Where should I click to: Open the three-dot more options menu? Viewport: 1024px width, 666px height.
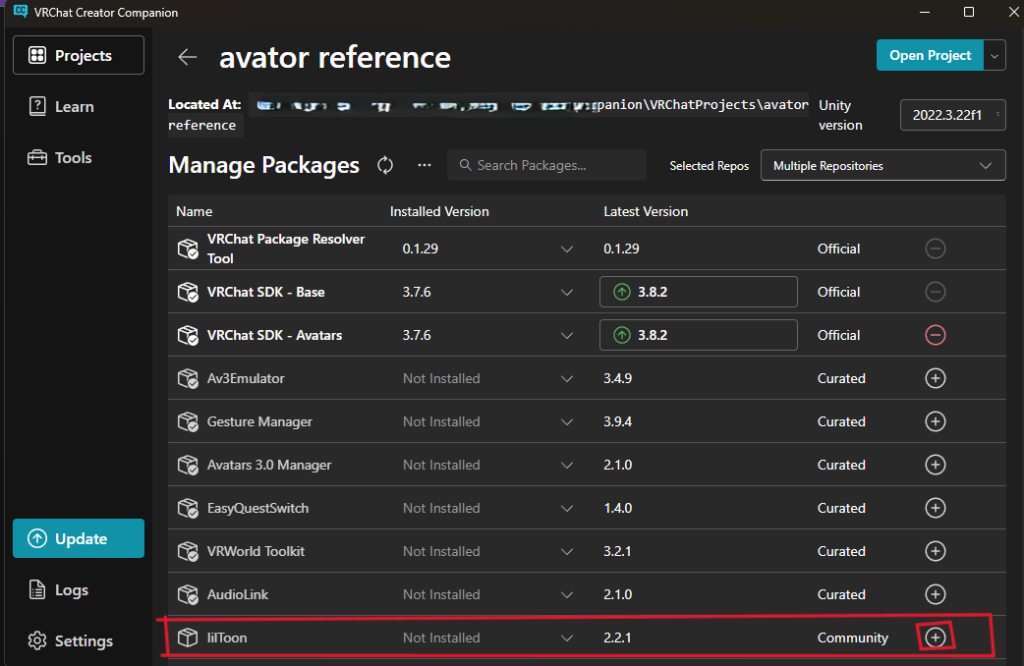(424, 165)
